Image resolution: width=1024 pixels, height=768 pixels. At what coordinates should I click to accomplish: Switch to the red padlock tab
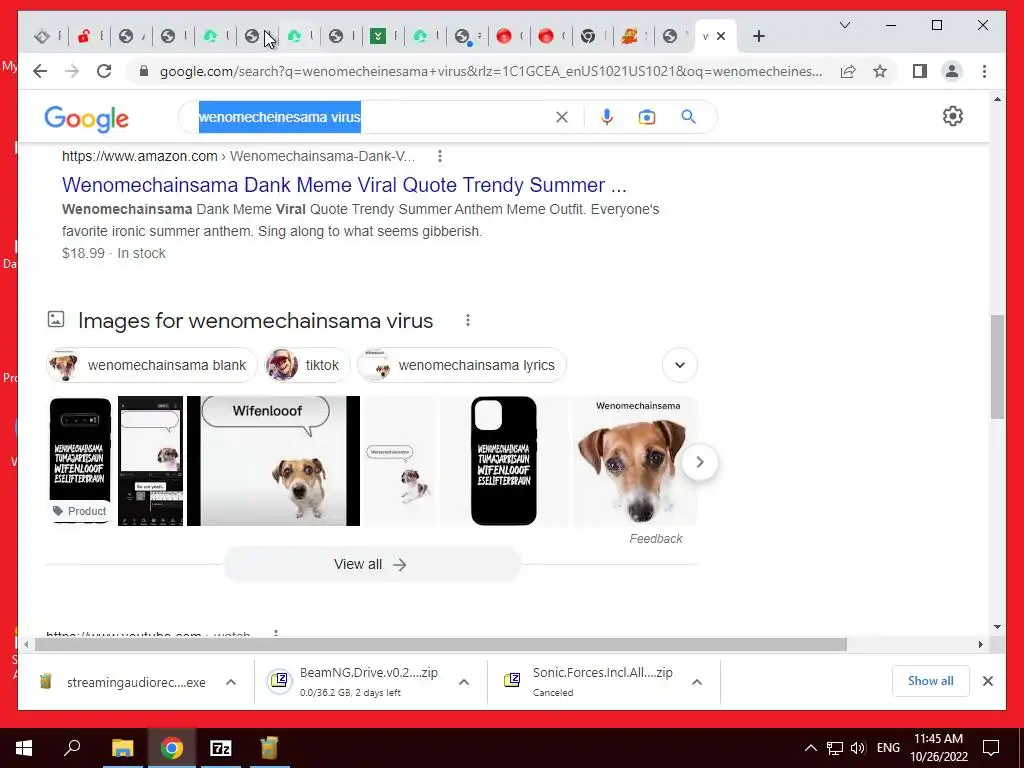84,36
